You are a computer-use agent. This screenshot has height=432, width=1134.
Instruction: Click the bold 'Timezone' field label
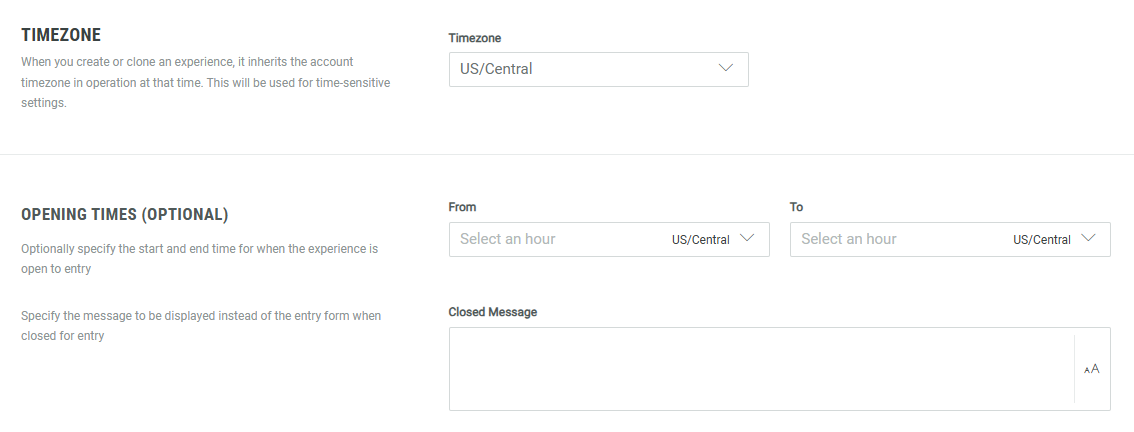475,38
